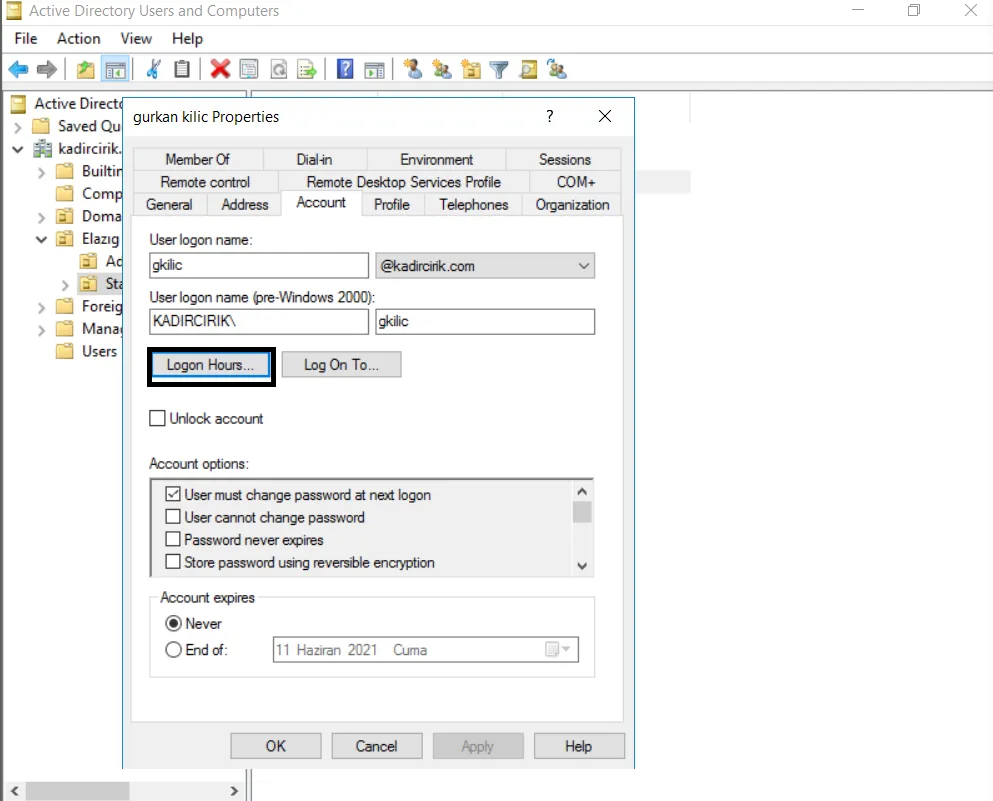Create new organizational unit icon
The image size is (993, 801).
(x=471, y=69)
